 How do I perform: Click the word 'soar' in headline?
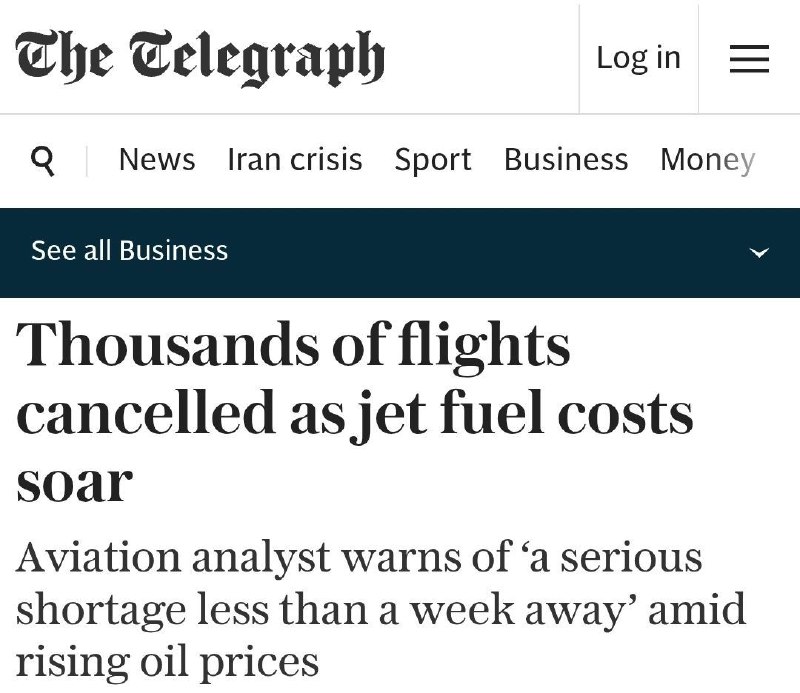point(75,482)
